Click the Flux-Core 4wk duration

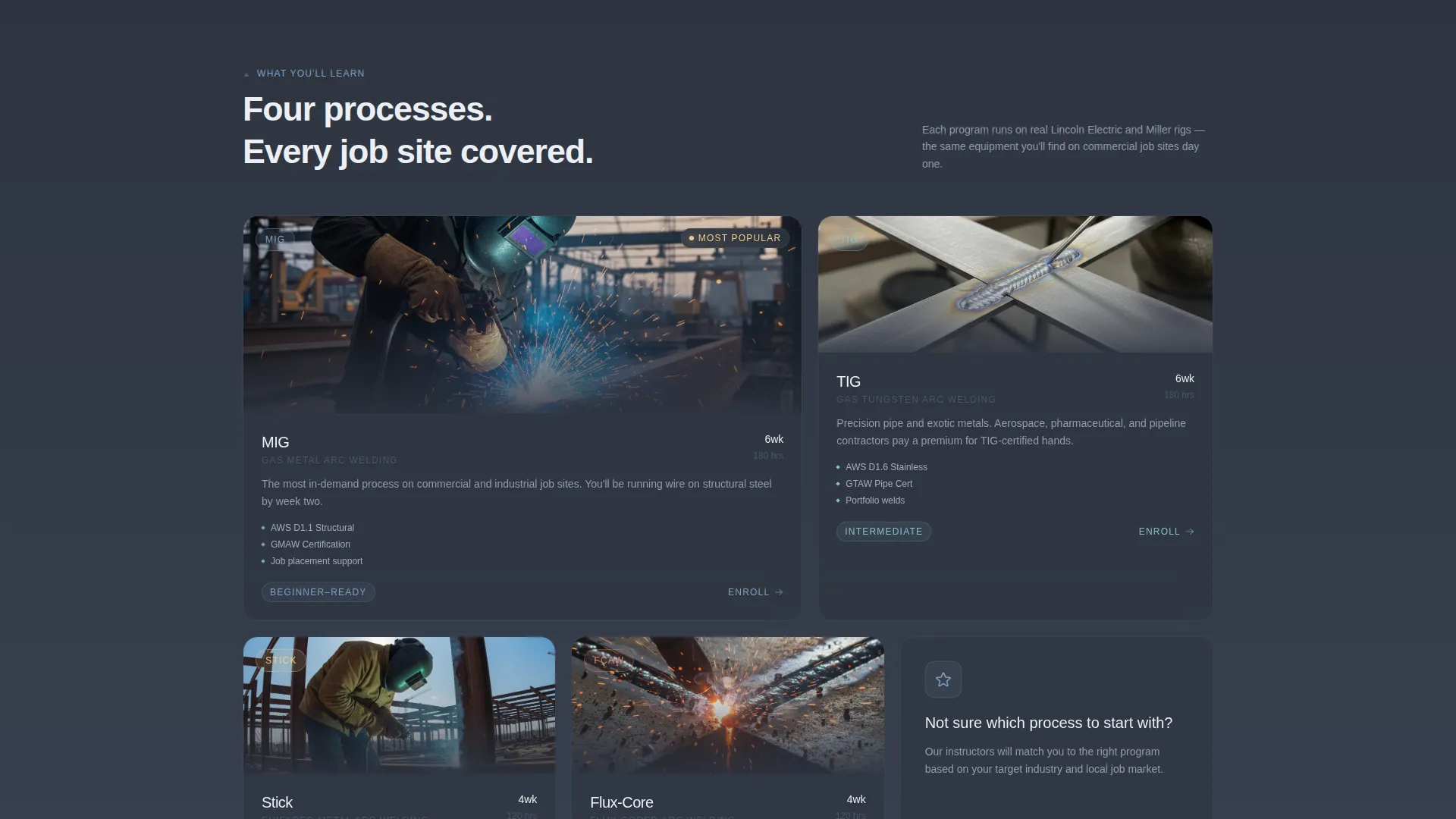tap(855, 800)
